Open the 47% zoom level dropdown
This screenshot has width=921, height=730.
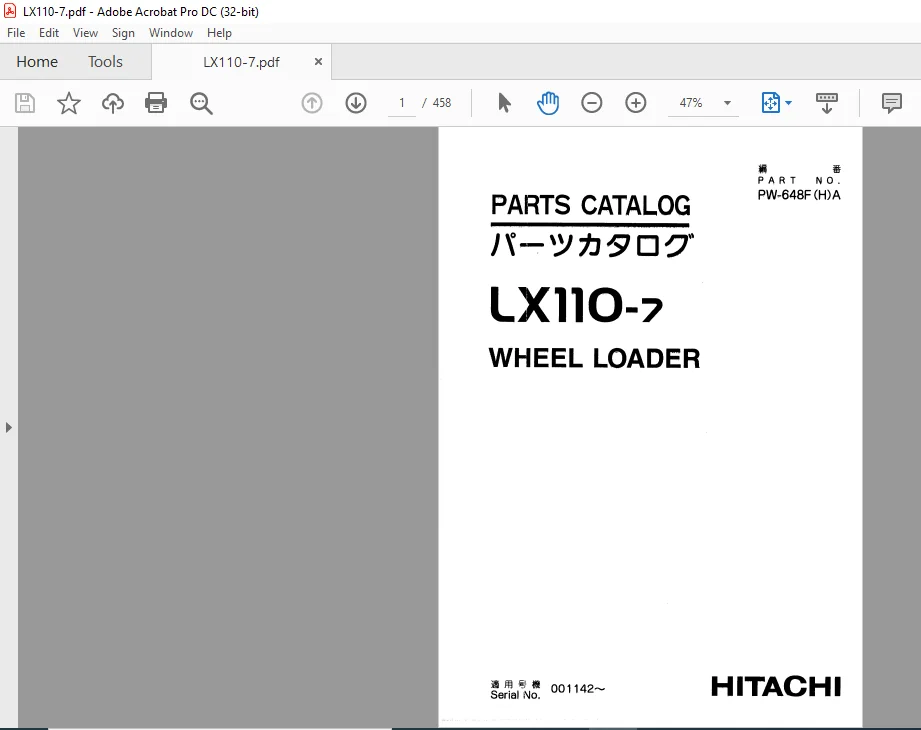[727, 103]
